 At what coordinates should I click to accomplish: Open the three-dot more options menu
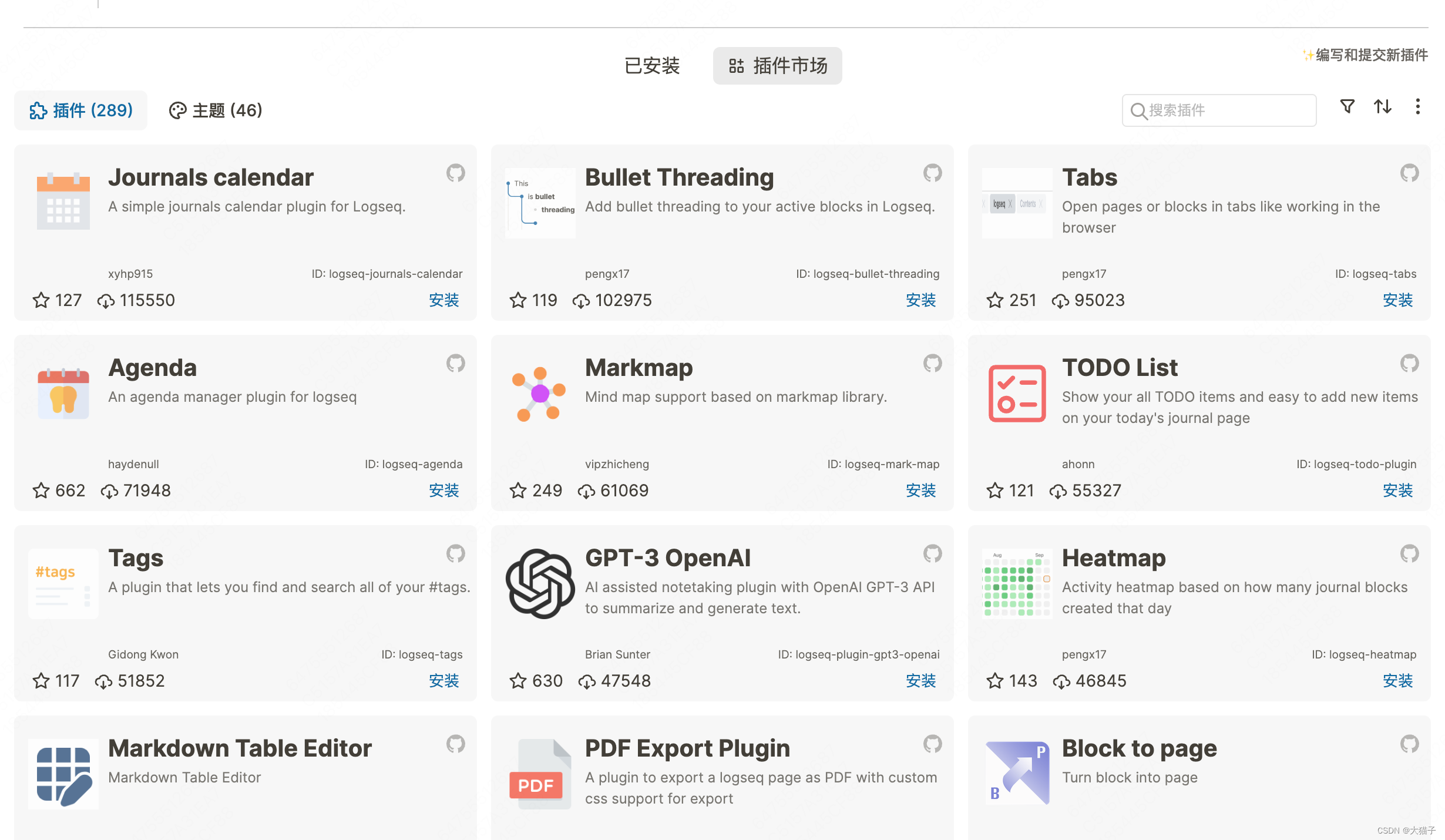point(1418,106)
